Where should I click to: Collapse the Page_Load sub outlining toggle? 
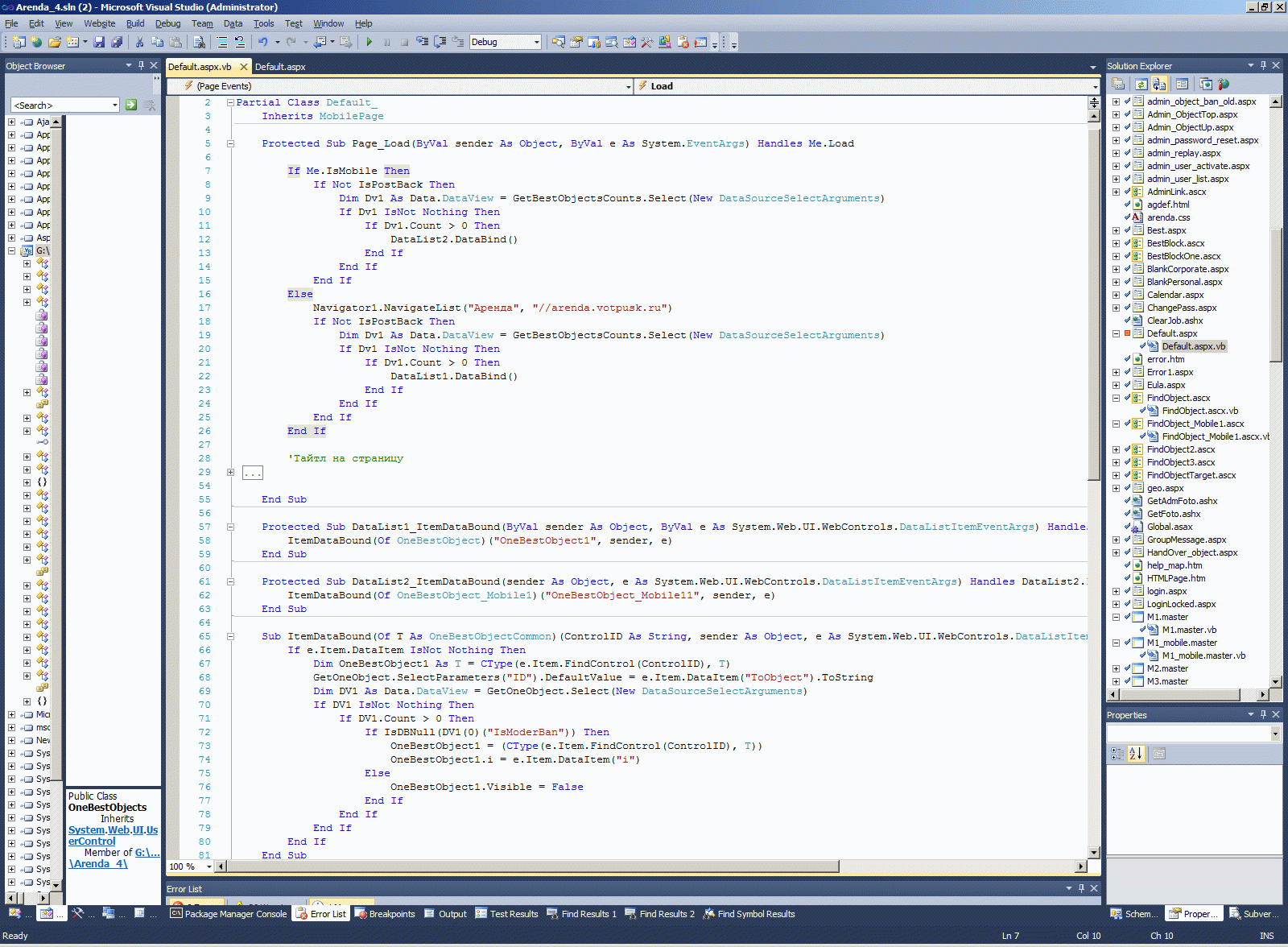tap(230, 144)
